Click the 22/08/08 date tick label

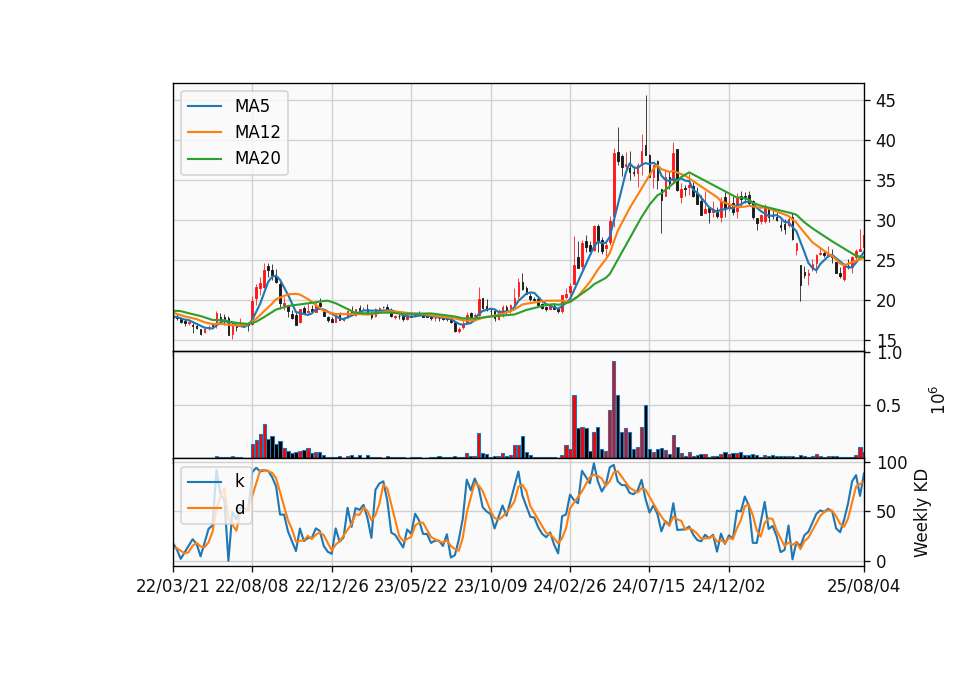coord(252,586)
